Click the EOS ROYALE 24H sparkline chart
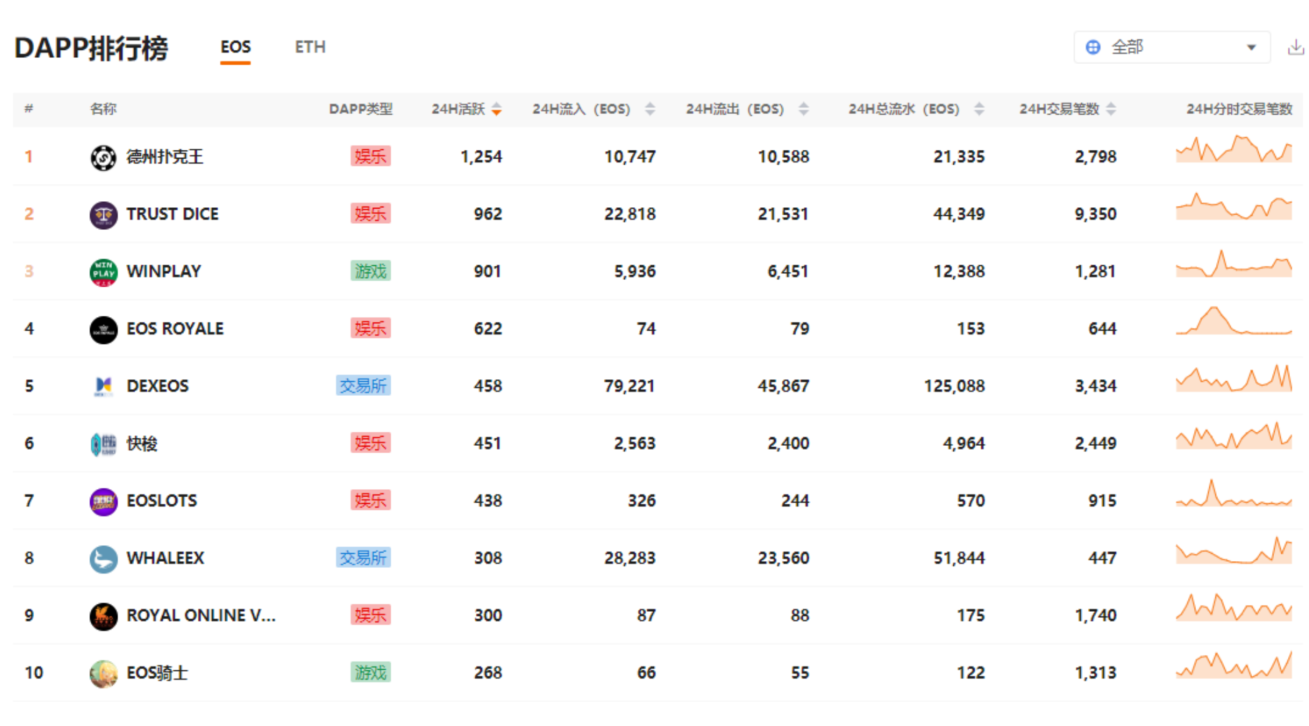The height and width of the screenshot is (726, 1309). 1234,321
